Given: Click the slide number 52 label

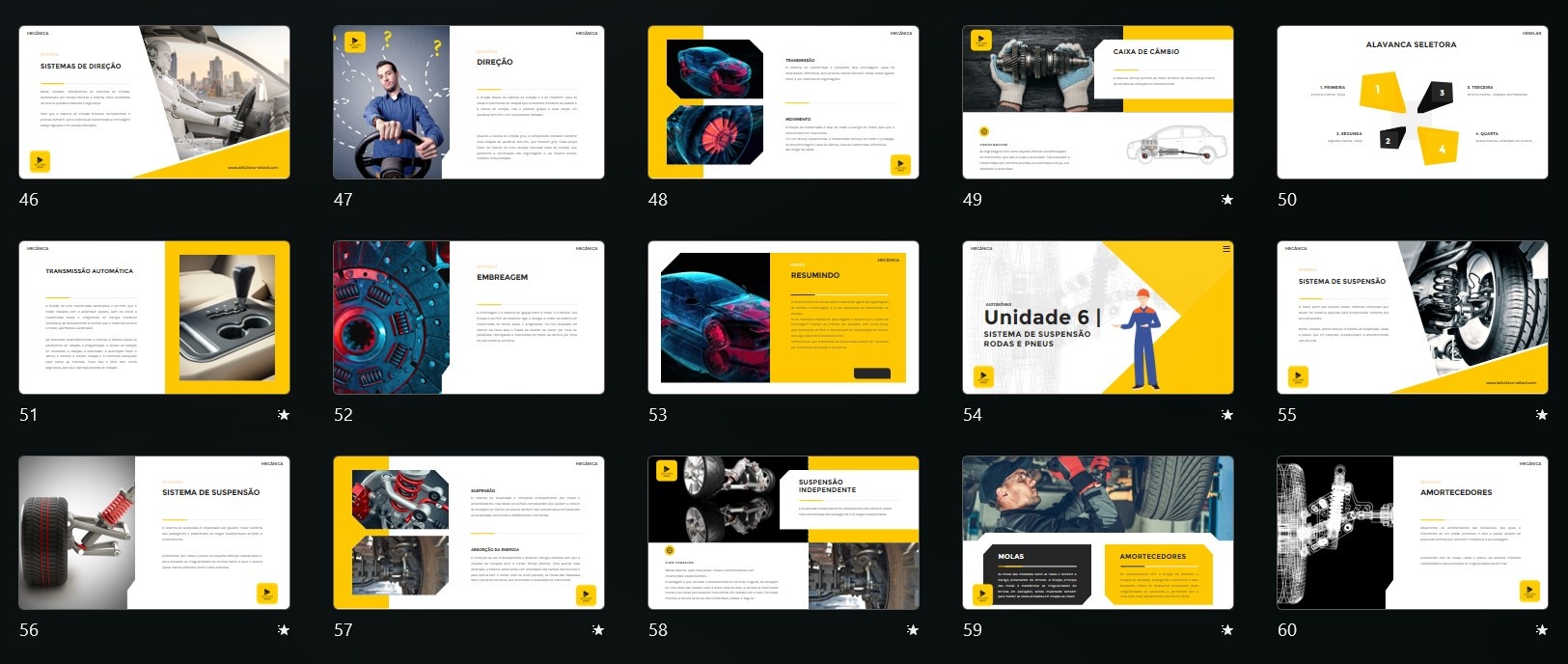Looking at the screenshot, I should [344, 415].
